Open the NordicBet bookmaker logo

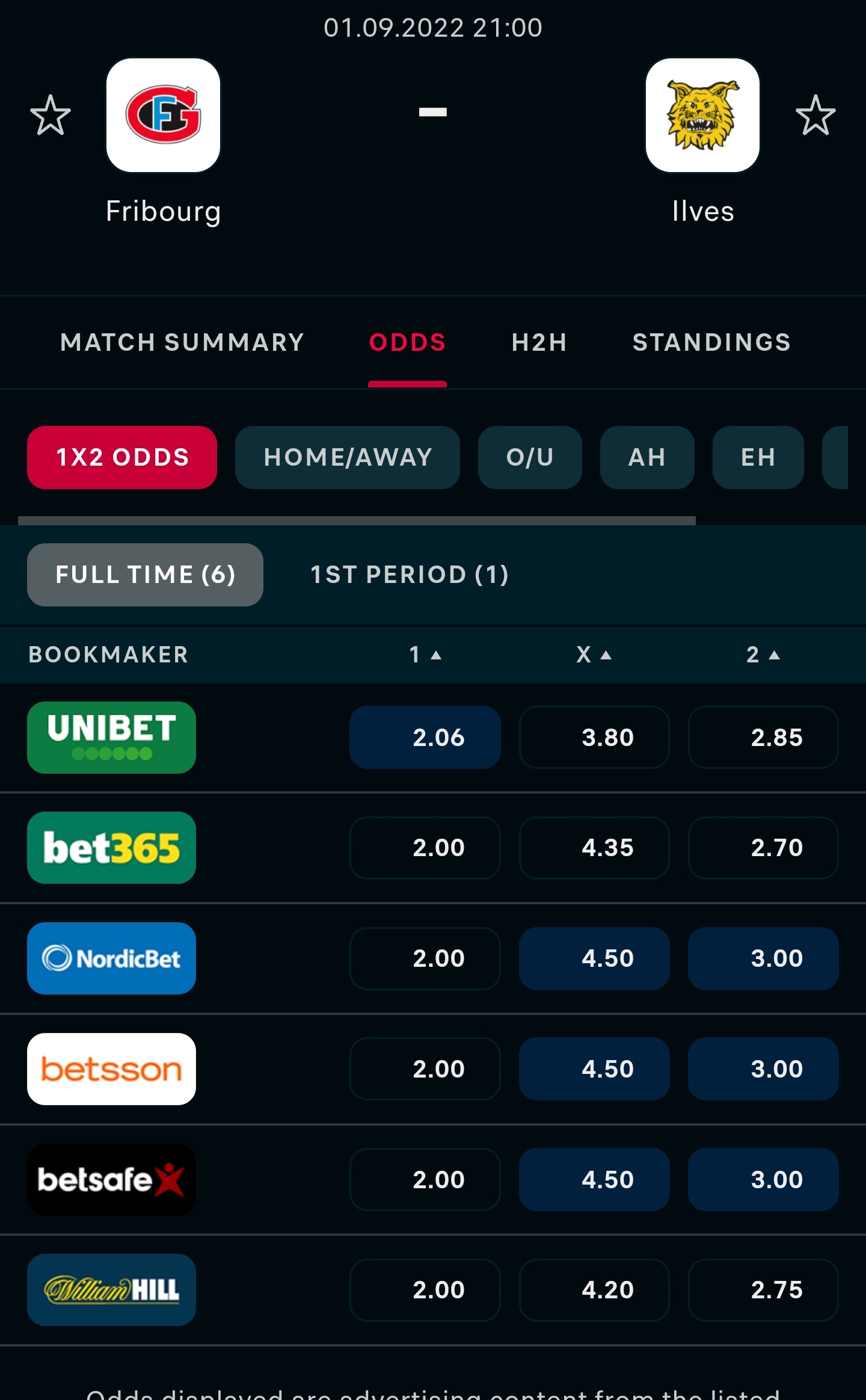(x=111, y=958)
